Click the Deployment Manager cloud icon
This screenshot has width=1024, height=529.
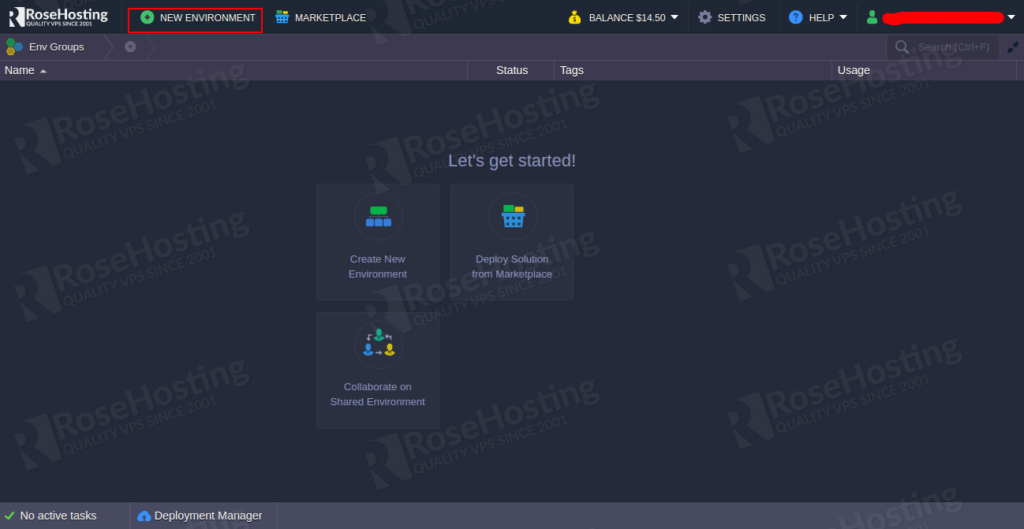pyautogui.click(x=144, y=516)
